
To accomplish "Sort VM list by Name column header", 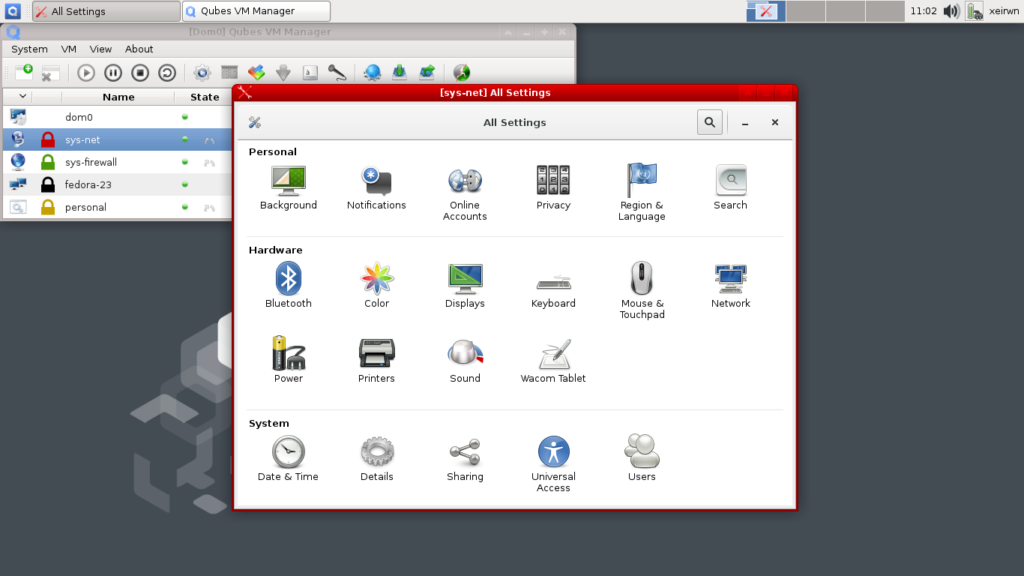I will point(118,97).
